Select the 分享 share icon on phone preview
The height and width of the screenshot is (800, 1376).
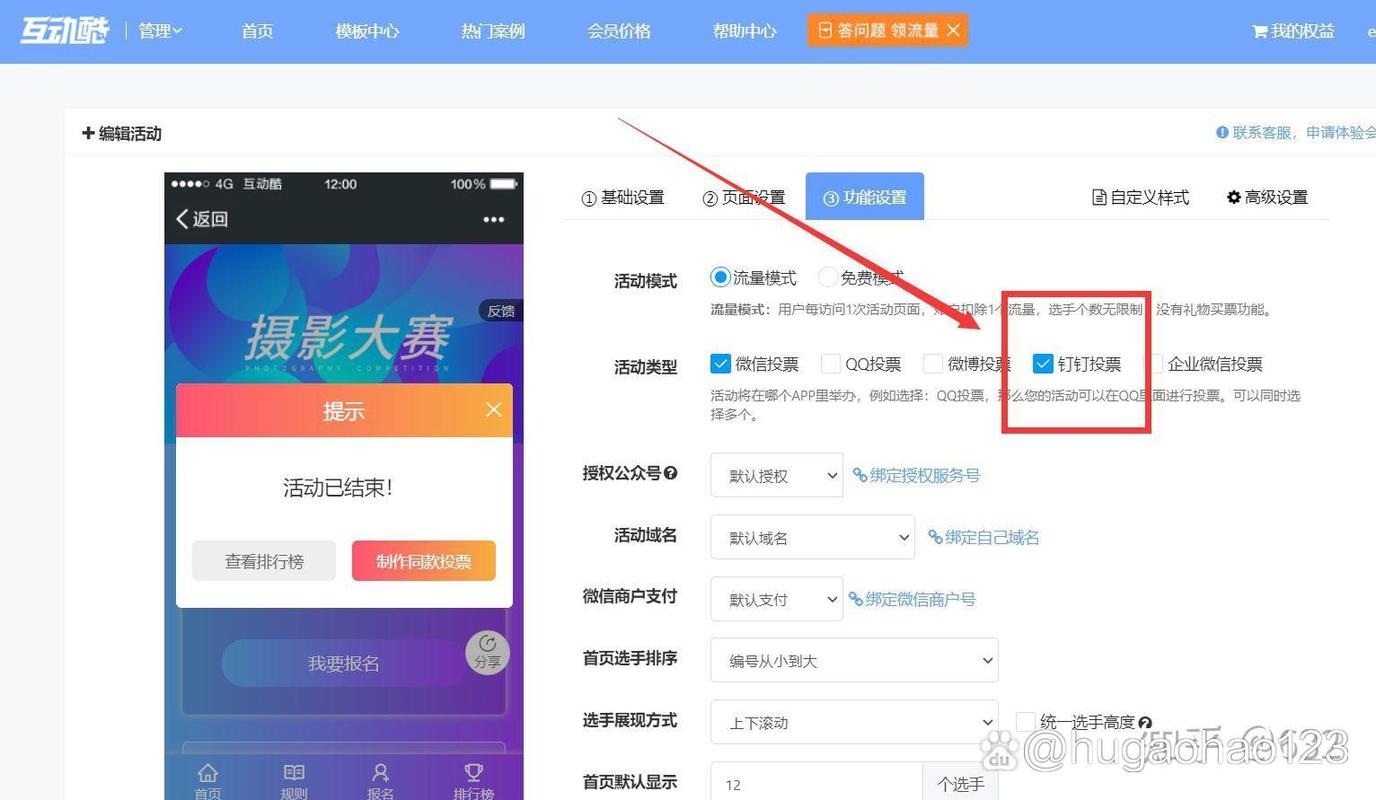487,653
